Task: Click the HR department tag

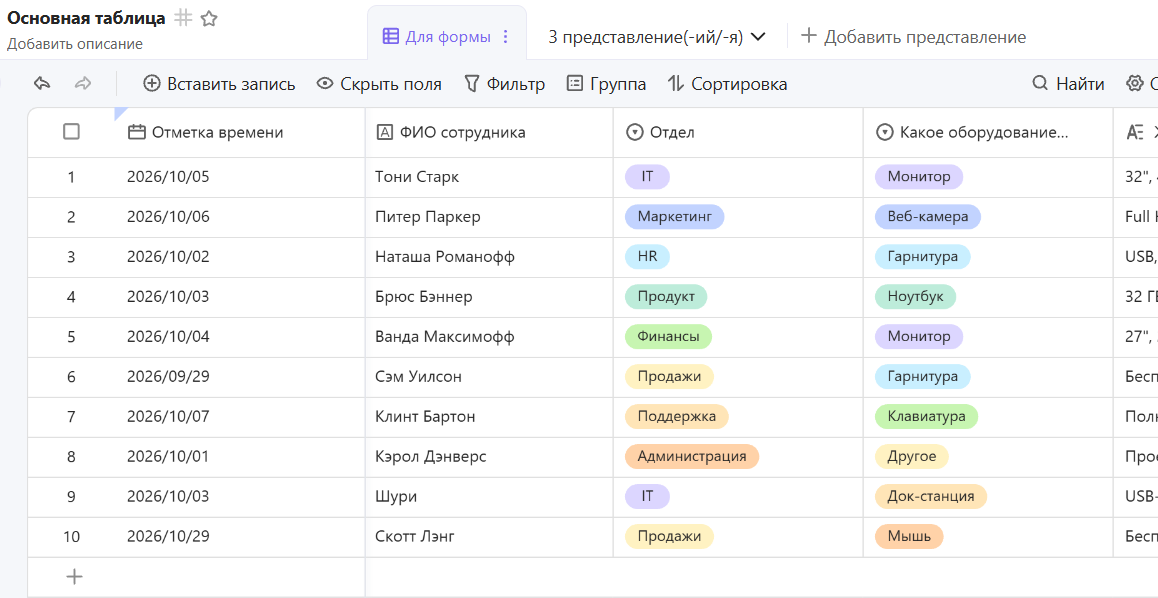Action: click(647, 256)
